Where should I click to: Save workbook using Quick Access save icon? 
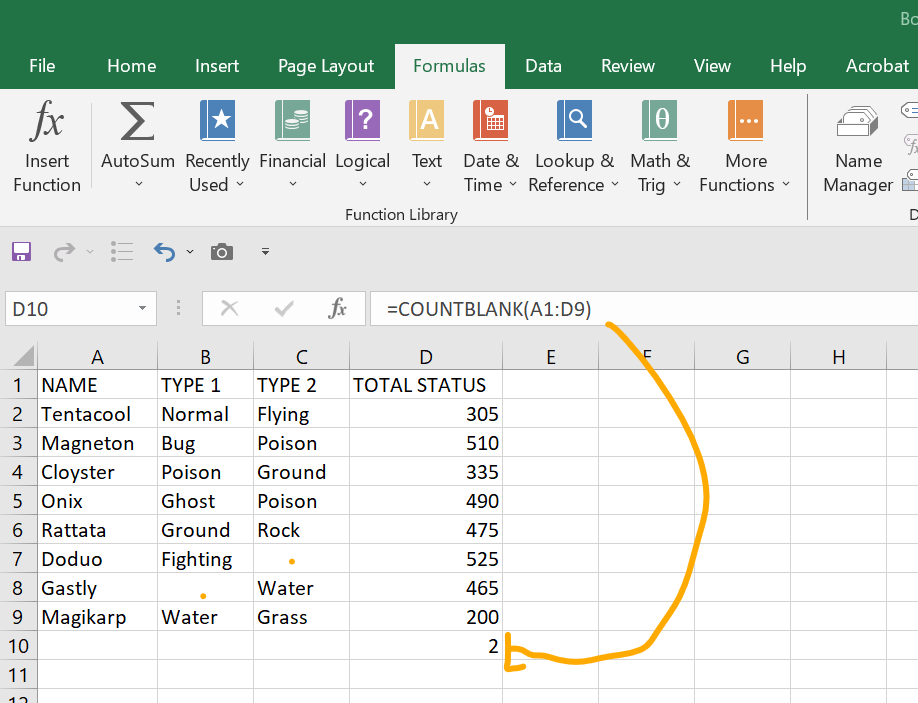point(20,252)
